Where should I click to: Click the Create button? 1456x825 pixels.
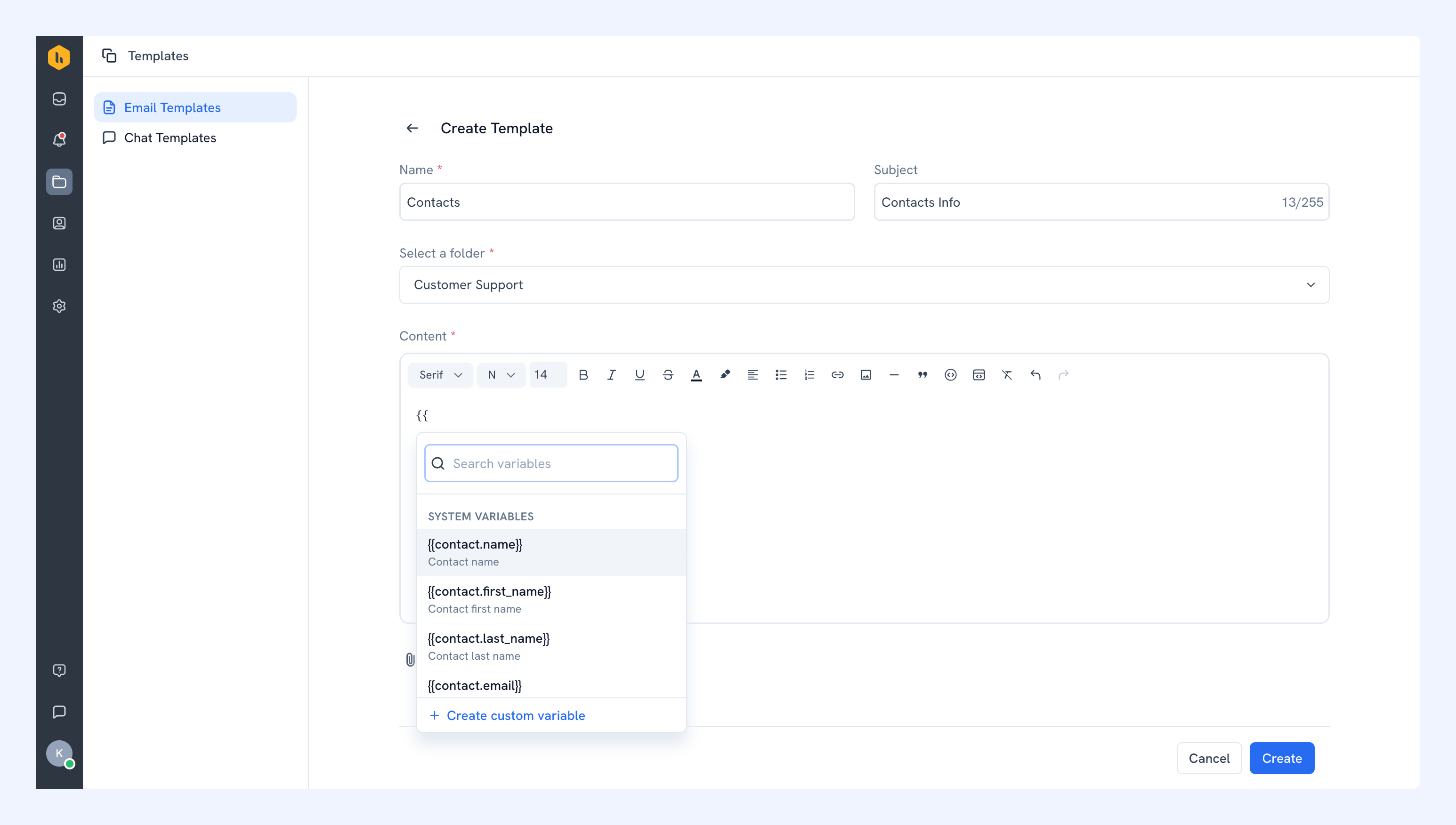1281,758
